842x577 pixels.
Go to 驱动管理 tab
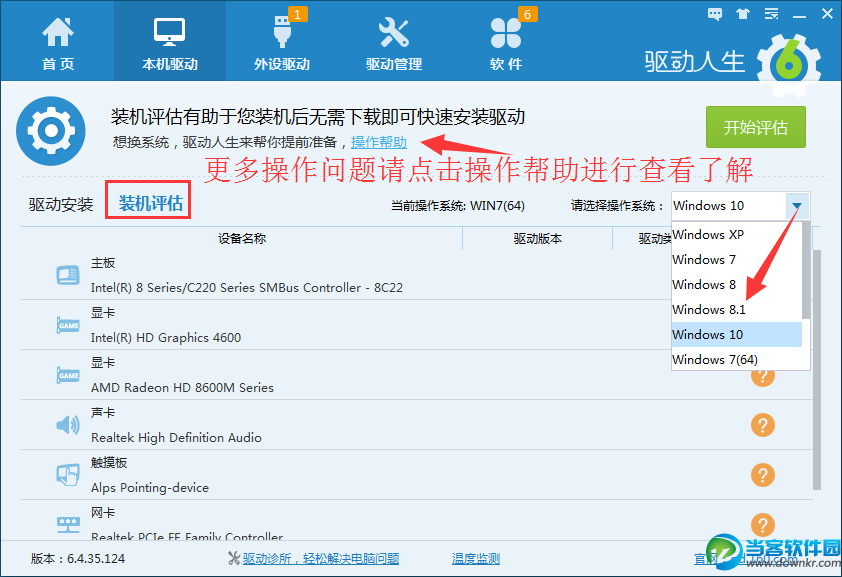pos(394,43)
